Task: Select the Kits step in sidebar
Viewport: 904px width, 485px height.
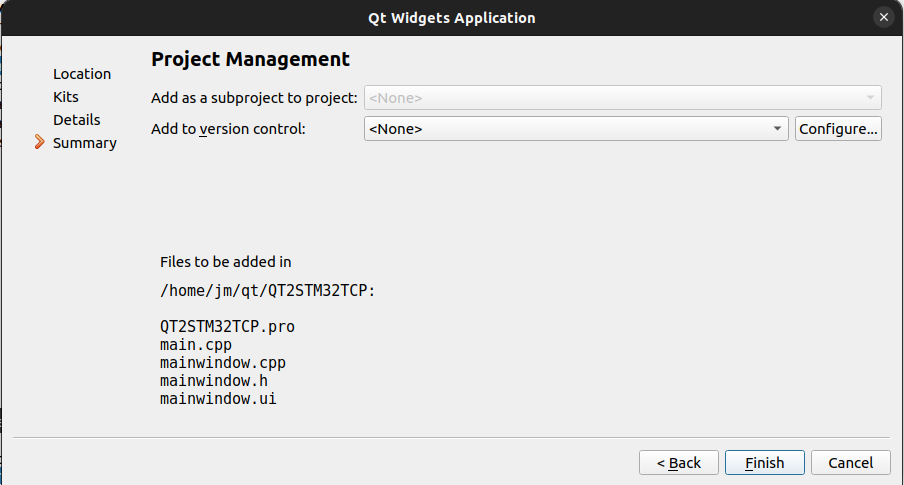Action: coord(66,97)
